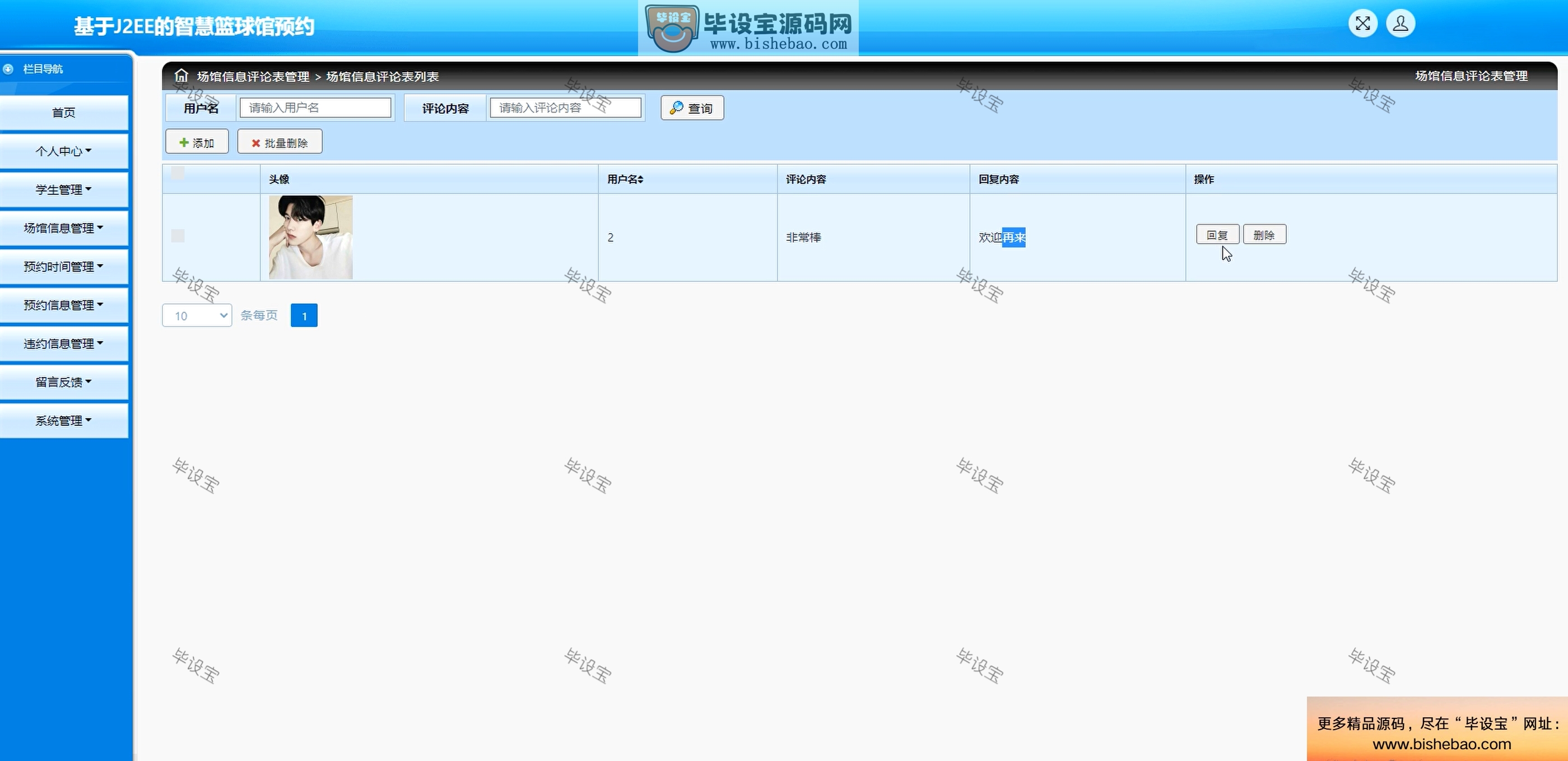Click the fullscreen toggle icon in header

pos(1362,24)
